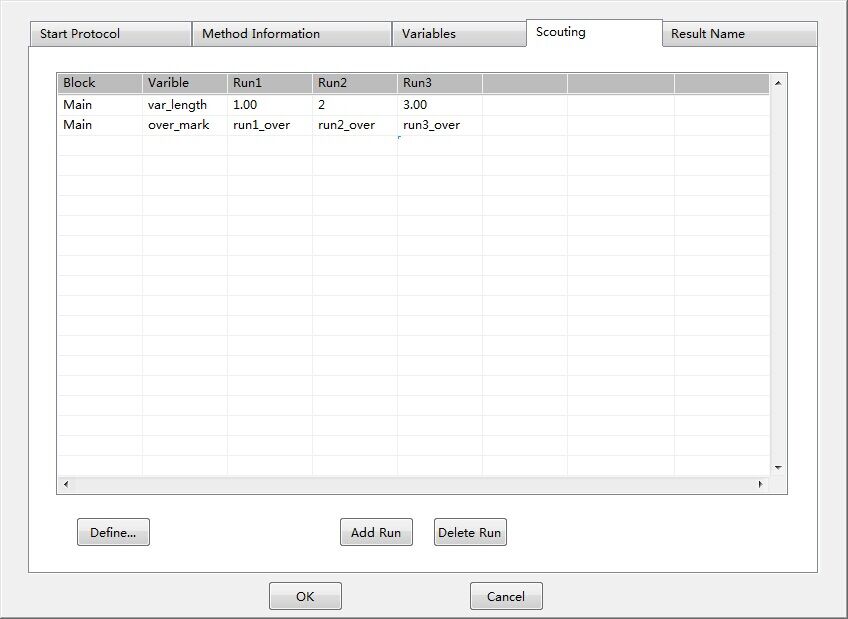This screenshot has width=848, height=619.
Task: Go to the Result Name tab
Action: click(738, 34)
